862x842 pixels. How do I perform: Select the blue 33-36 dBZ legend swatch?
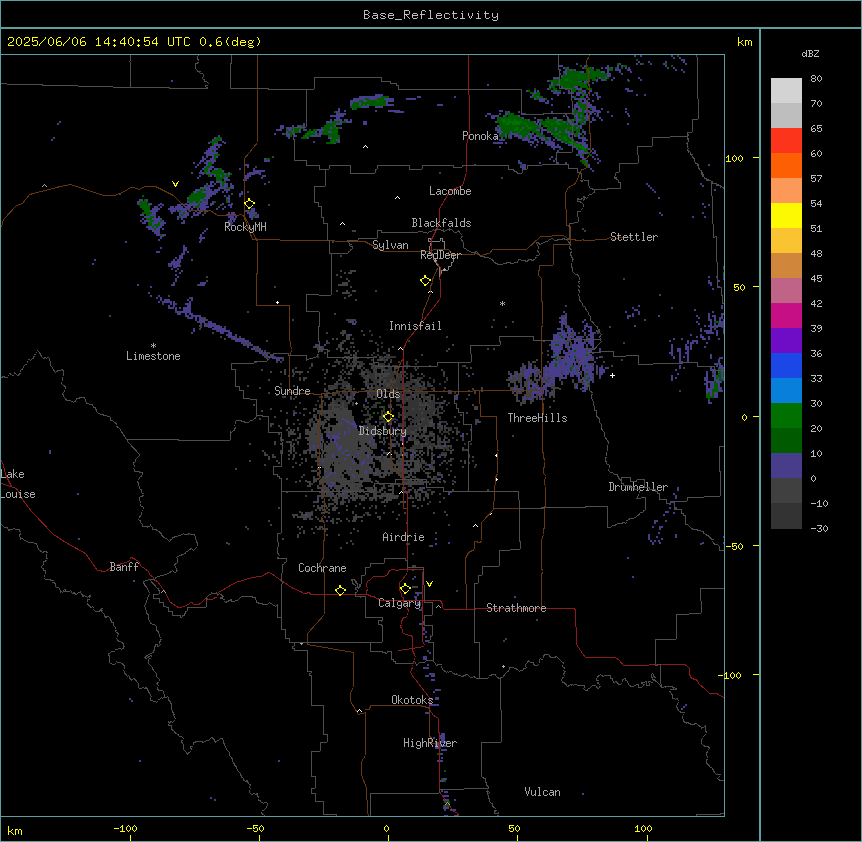click(x=786, y=365)
